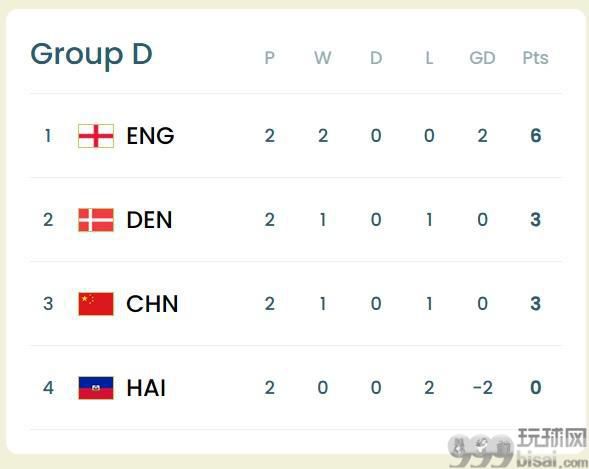Select the ENG team name
The image size is (589, 469).
click(x=150, y=136)
